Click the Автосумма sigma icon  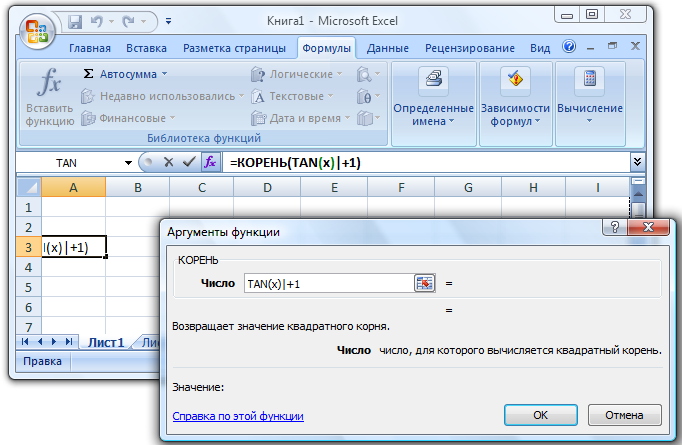(x=88, y=74)
